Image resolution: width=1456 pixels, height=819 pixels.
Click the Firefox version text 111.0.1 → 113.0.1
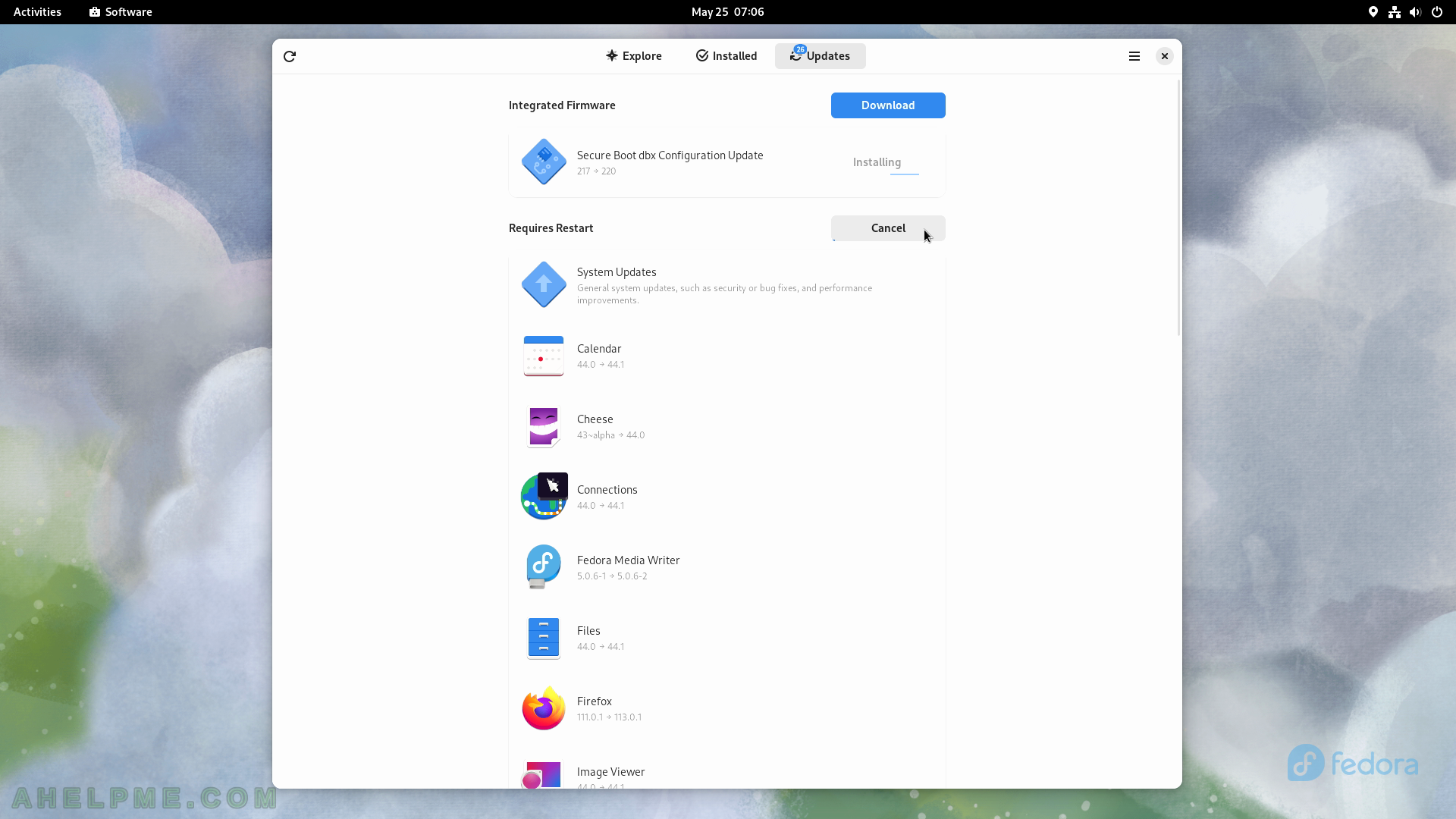[609, 717]
